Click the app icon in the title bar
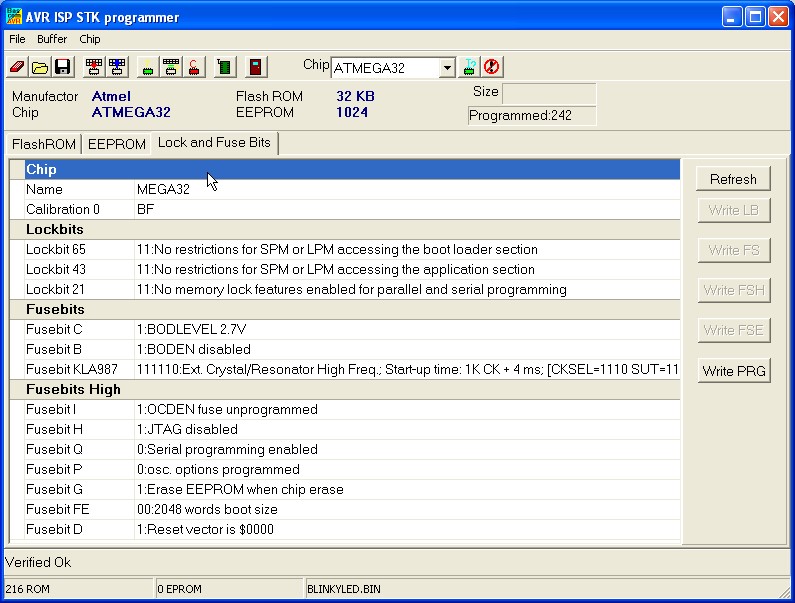This screenshot has width=795, height=603. 14,16
